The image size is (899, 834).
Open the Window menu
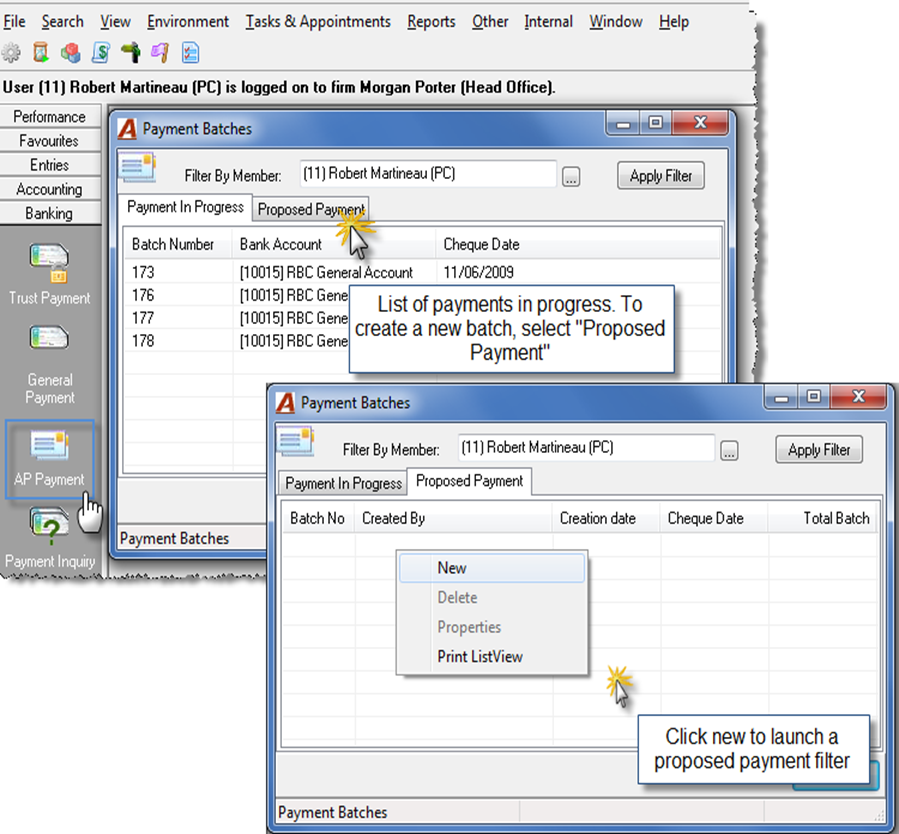[616, 22]
